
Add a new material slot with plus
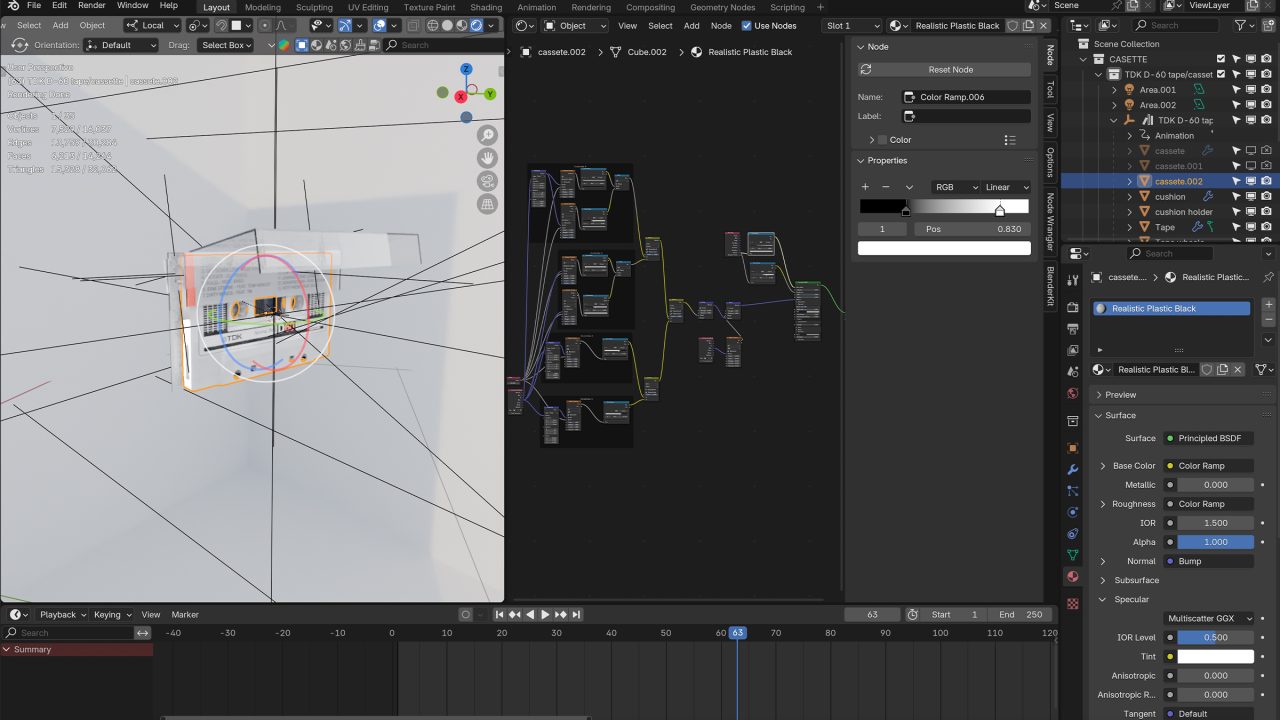(1269, 304)
